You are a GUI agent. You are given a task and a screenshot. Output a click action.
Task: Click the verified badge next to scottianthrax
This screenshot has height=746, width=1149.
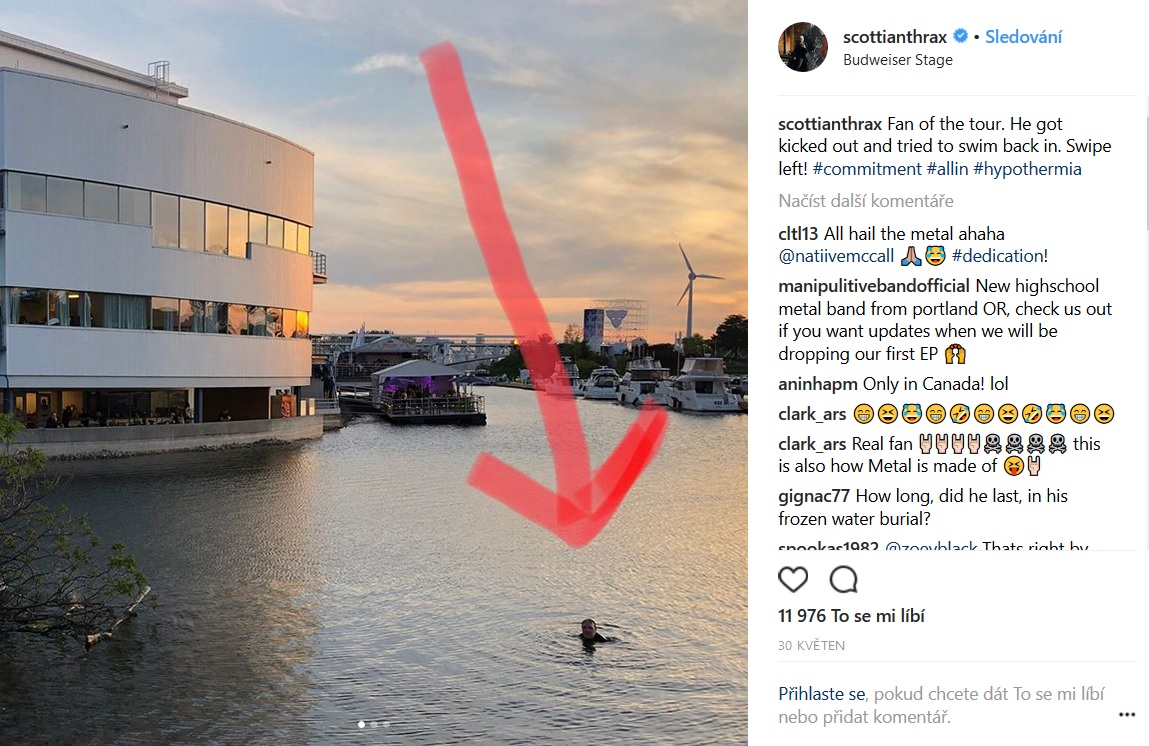tap(960, 37)
